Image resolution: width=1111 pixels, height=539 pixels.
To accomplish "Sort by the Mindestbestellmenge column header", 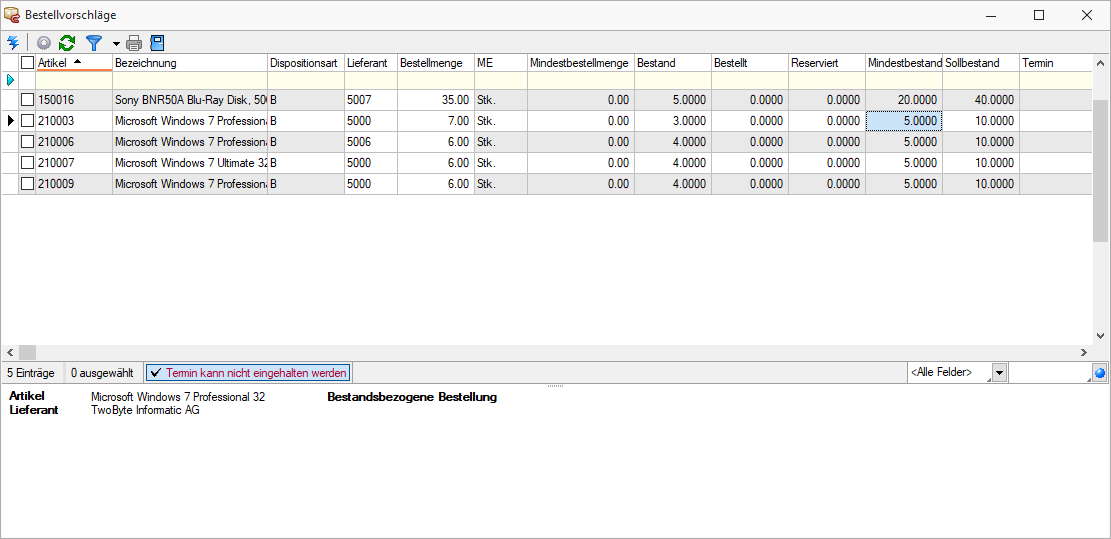I will (580, 63).
